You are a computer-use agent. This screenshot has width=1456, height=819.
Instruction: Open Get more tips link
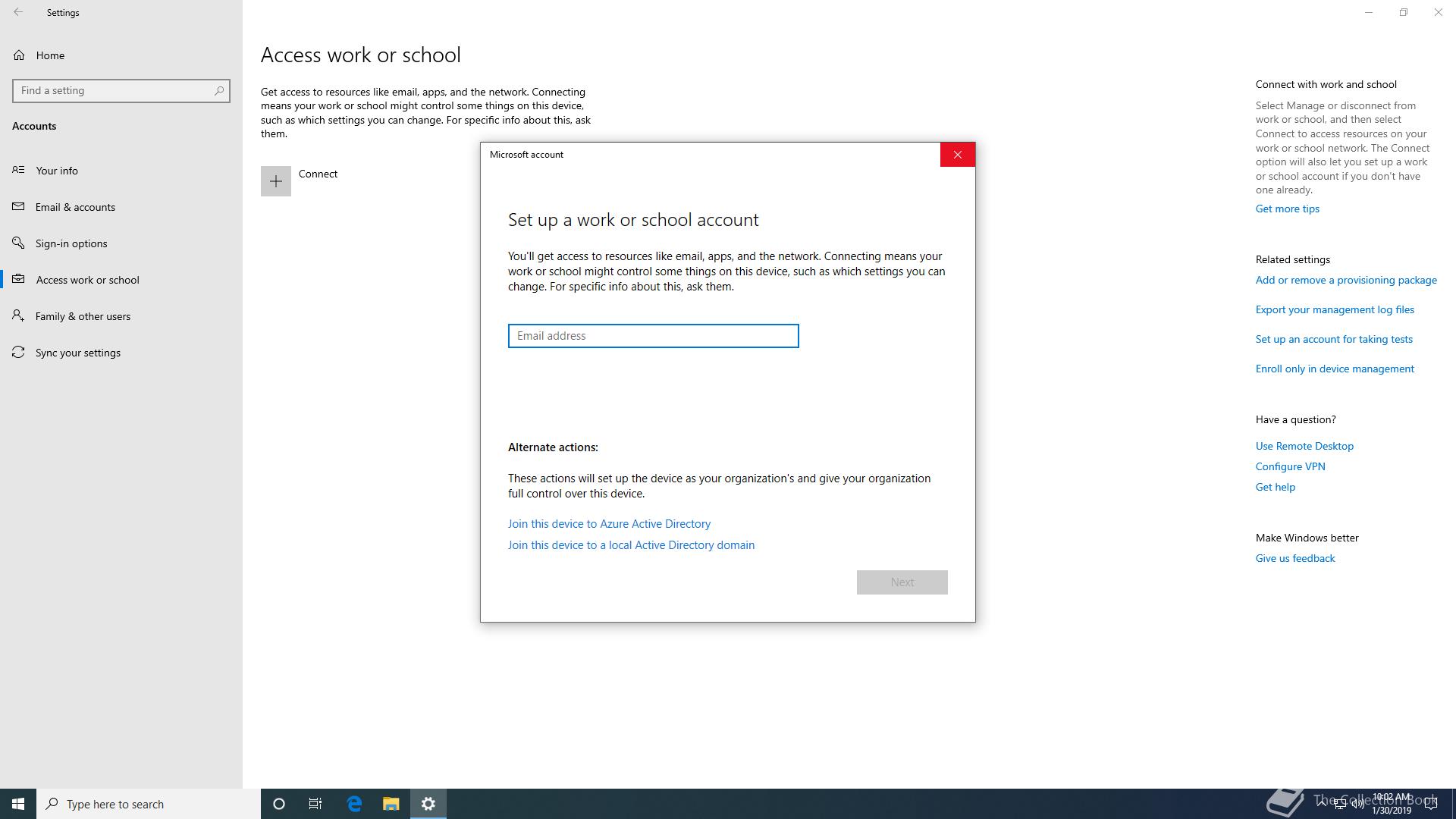coord(1287,209)
